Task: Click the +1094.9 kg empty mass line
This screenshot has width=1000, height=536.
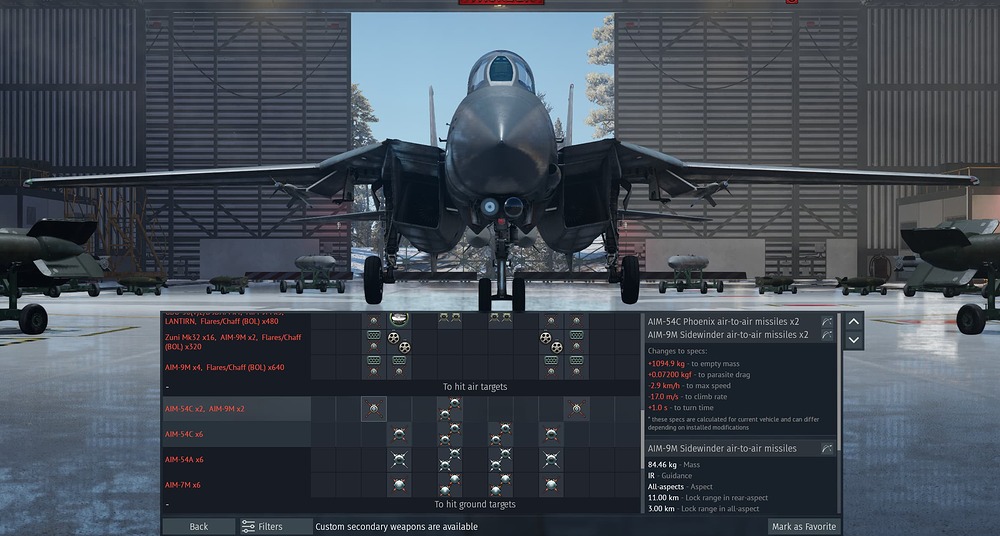Action: tap(693, 364)
